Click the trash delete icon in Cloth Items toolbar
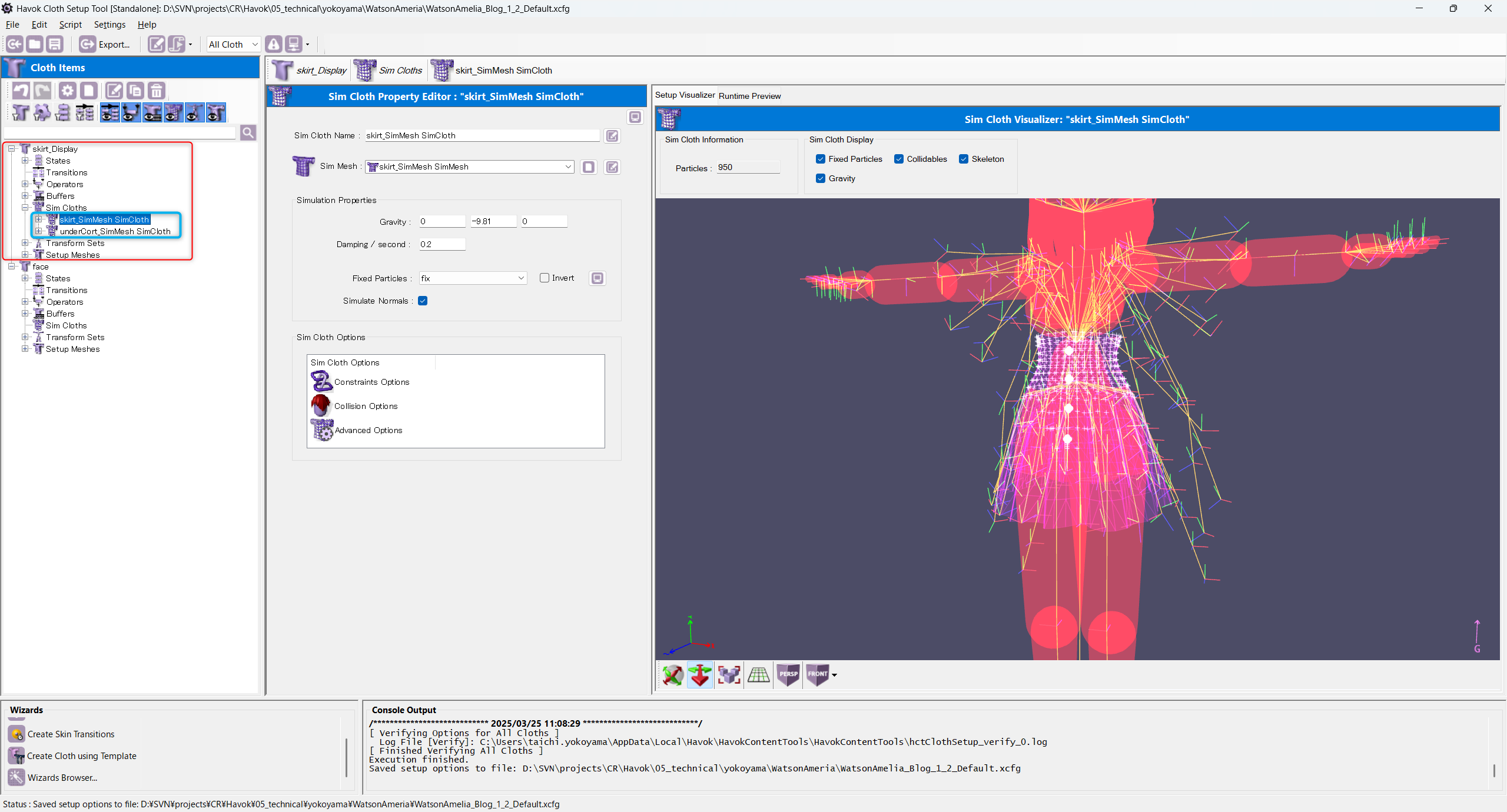The width and height of the screenshot is (1507, 812). pyautogui.click(x=156, y=91)
